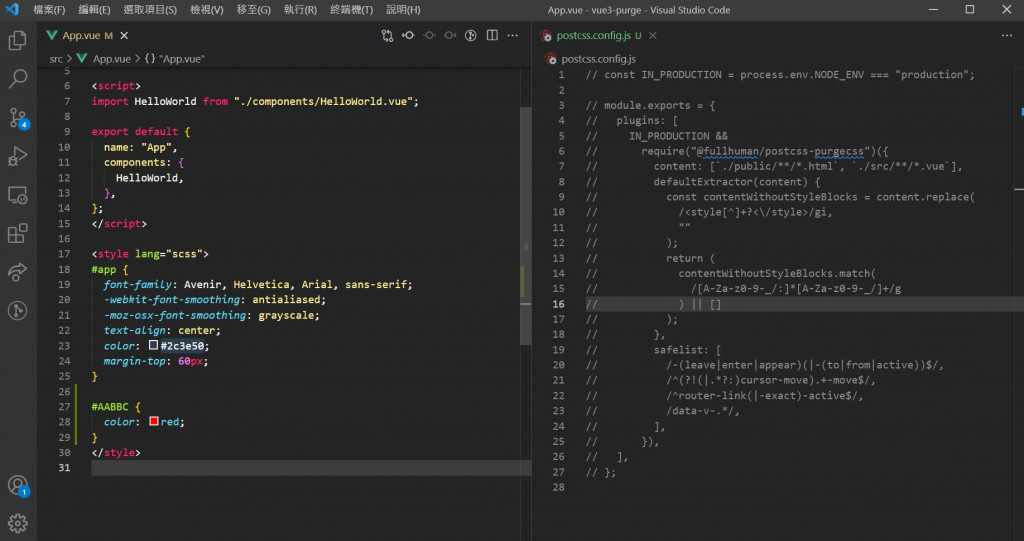
Task: Click the Open Previous Revision arrow icon
Action: coord(408,35)
